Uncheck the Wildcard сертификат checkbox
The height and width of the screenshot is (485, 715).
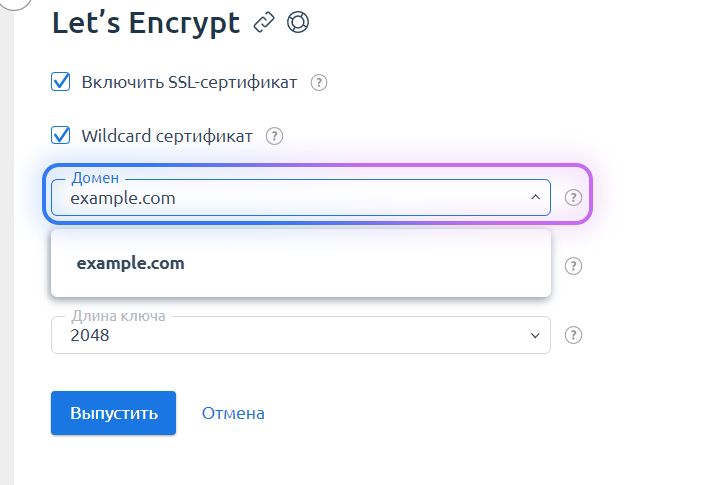[x=61, y=135]
